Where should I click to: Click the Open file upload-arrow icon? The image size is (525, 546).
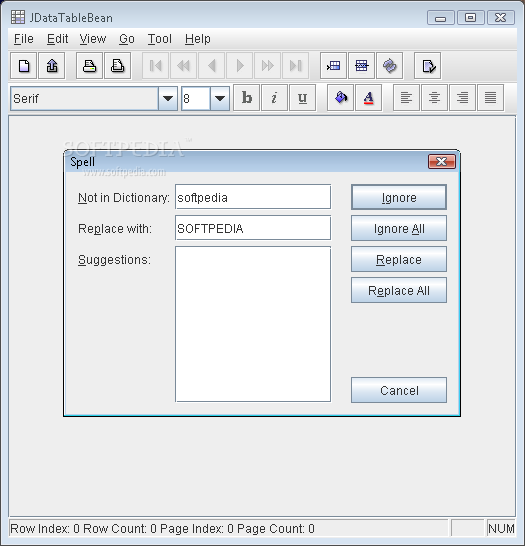coord(52,66)
